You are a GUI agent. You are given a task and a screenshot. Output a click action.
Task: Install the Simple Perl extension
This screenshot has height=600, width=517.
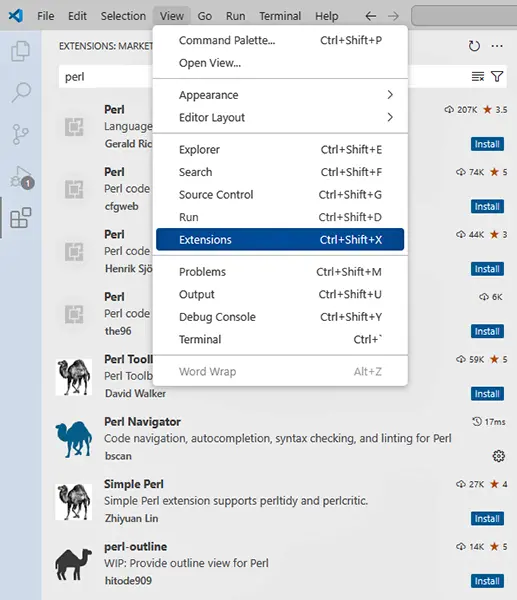pos(487,518)
